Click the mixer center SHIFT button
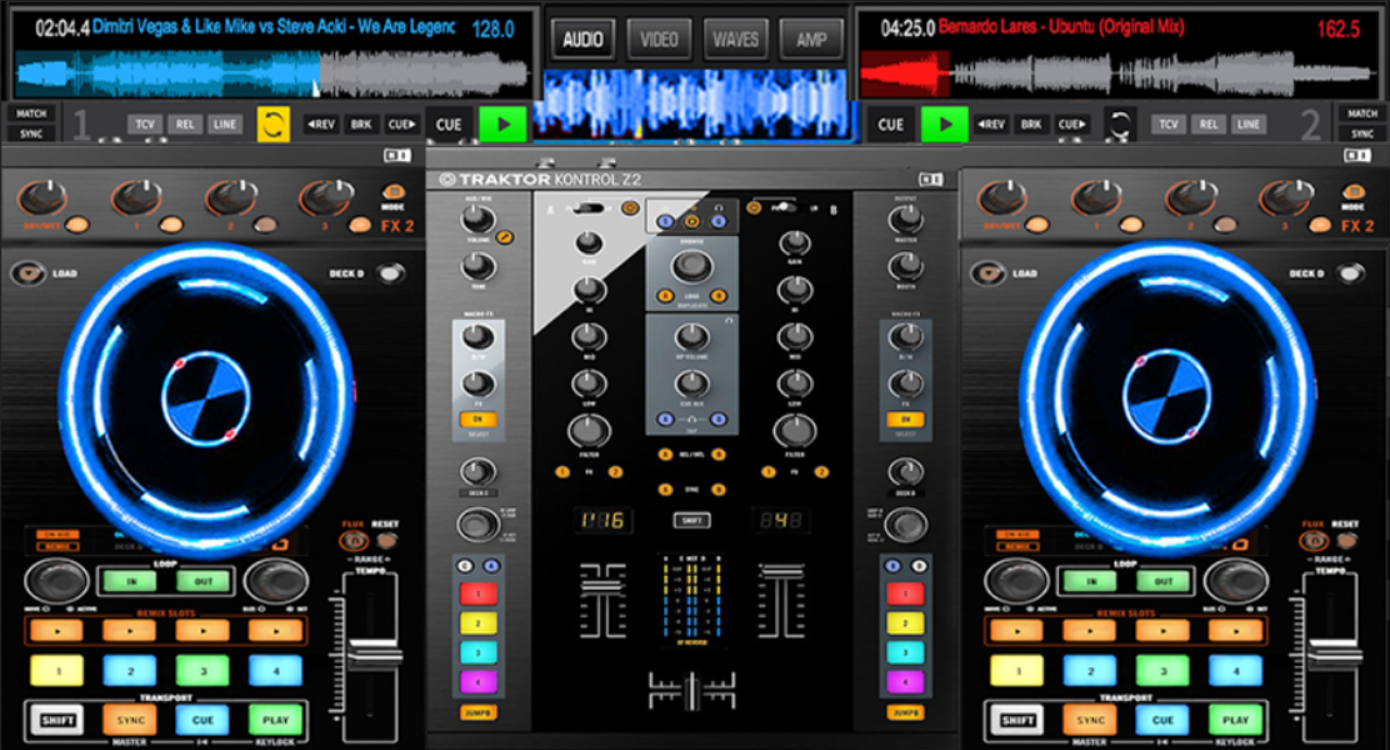 (692, 521)
